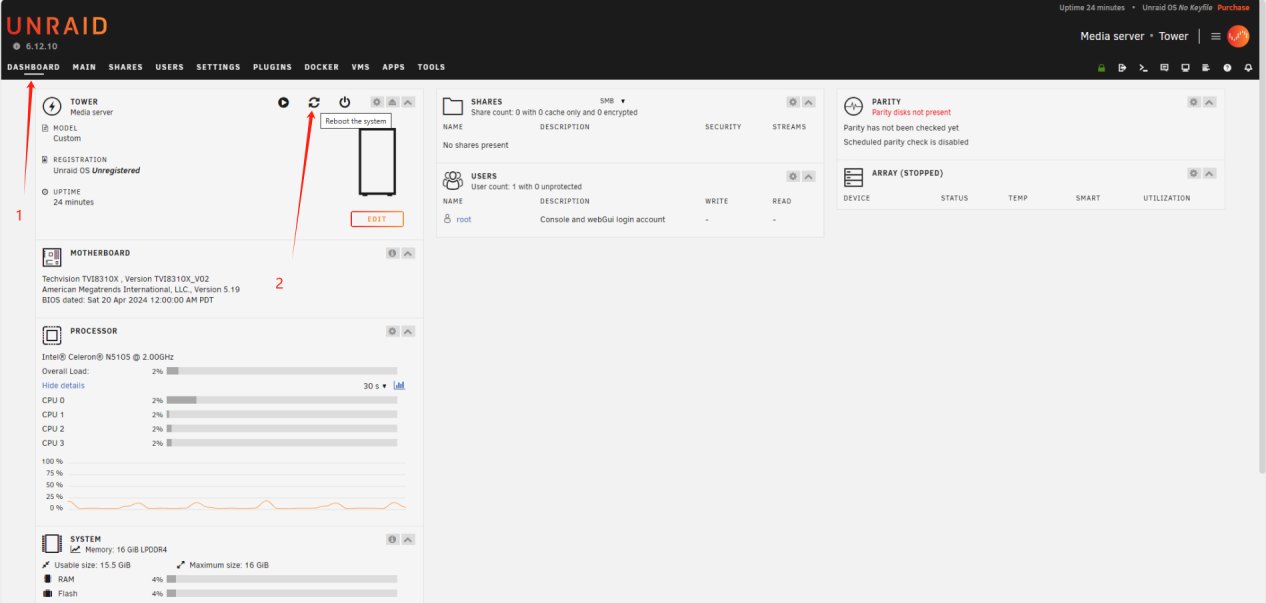Click the green lock icon in header
This screenshot has height=603, width=1266.
pyautogui.click(x=1101, y=68)
